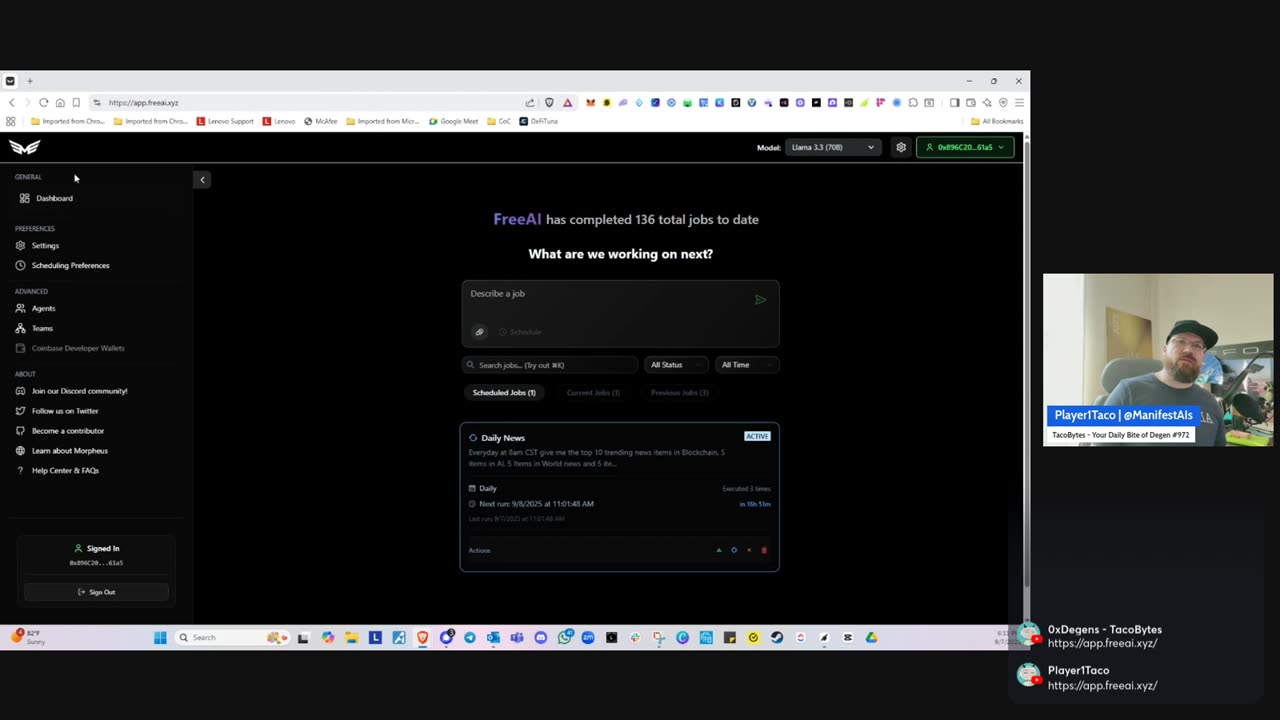Open the DeFiTuna bookmark
Viewport: 1280px width, 720px height.
[538, 121]
